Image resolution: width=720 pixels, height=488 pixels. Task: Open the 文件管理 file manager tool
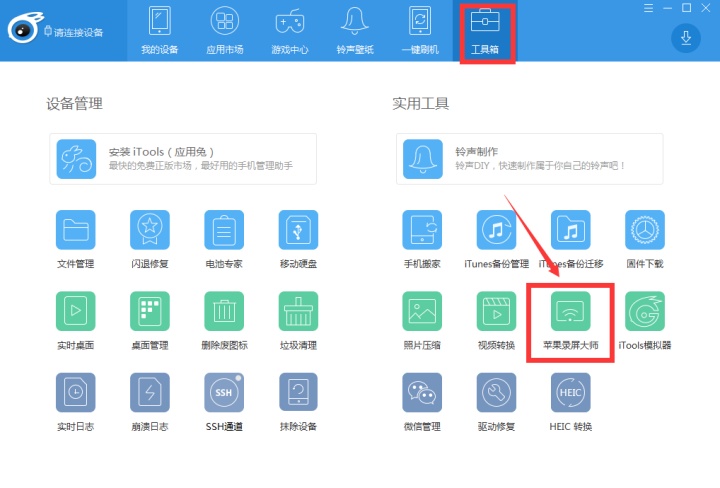[76, 230]
